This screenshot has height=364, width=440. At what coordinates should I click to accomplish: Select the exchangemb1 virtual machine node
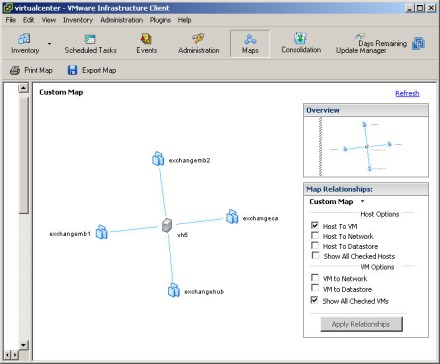coord(102,232)
